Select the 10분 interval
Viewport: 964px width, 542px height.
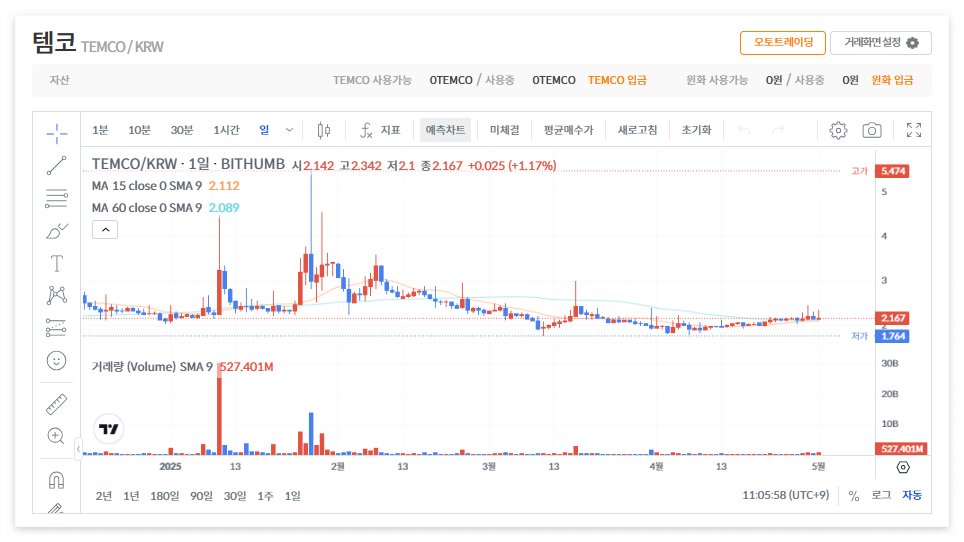[x=140, y=130]
